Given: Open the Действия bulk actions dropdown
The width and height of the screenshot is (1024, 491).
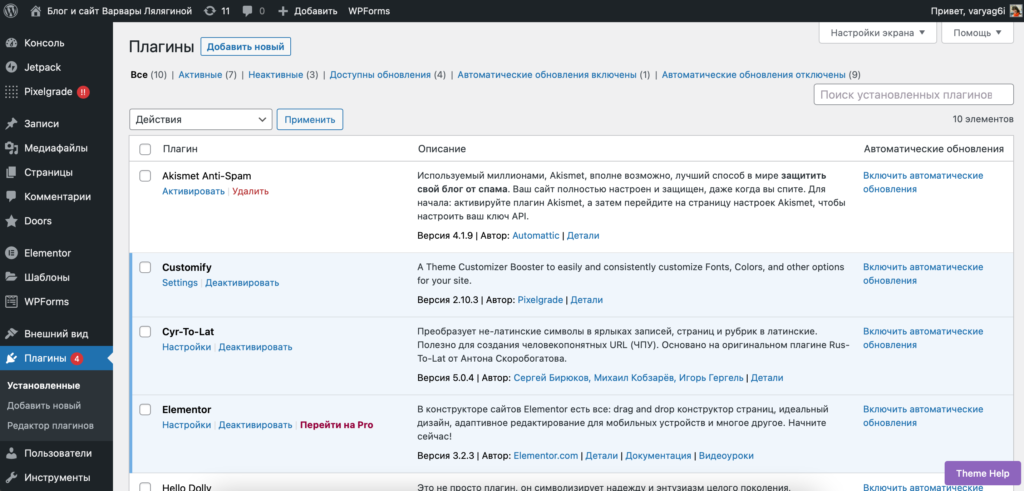Looking at the screenshot, I should click(200, 119).
